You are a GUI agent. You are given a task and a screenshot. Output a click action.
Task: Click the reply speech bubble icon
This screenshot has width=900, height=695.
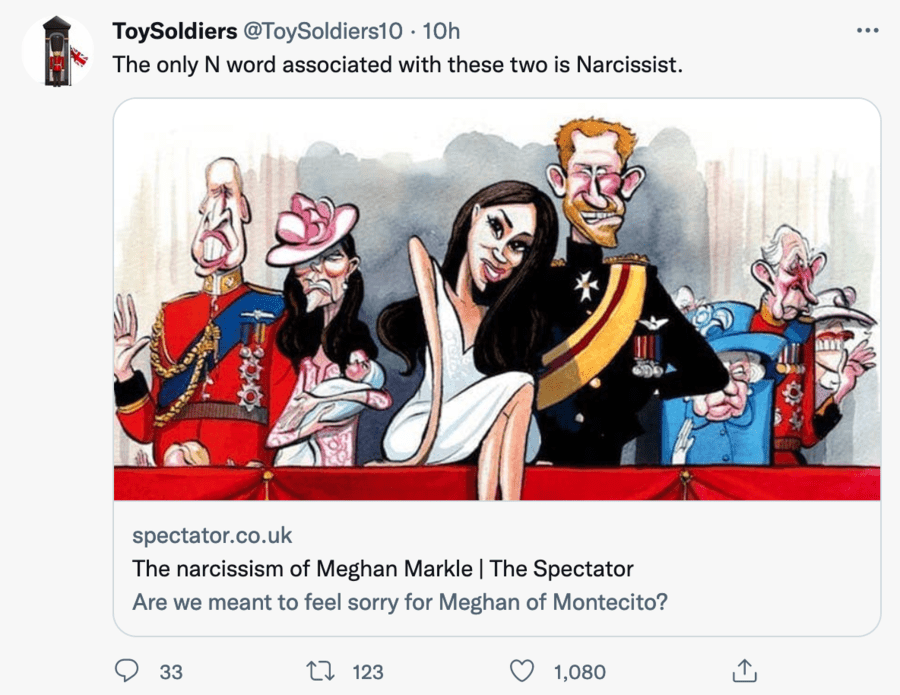[x=126, y=671]
